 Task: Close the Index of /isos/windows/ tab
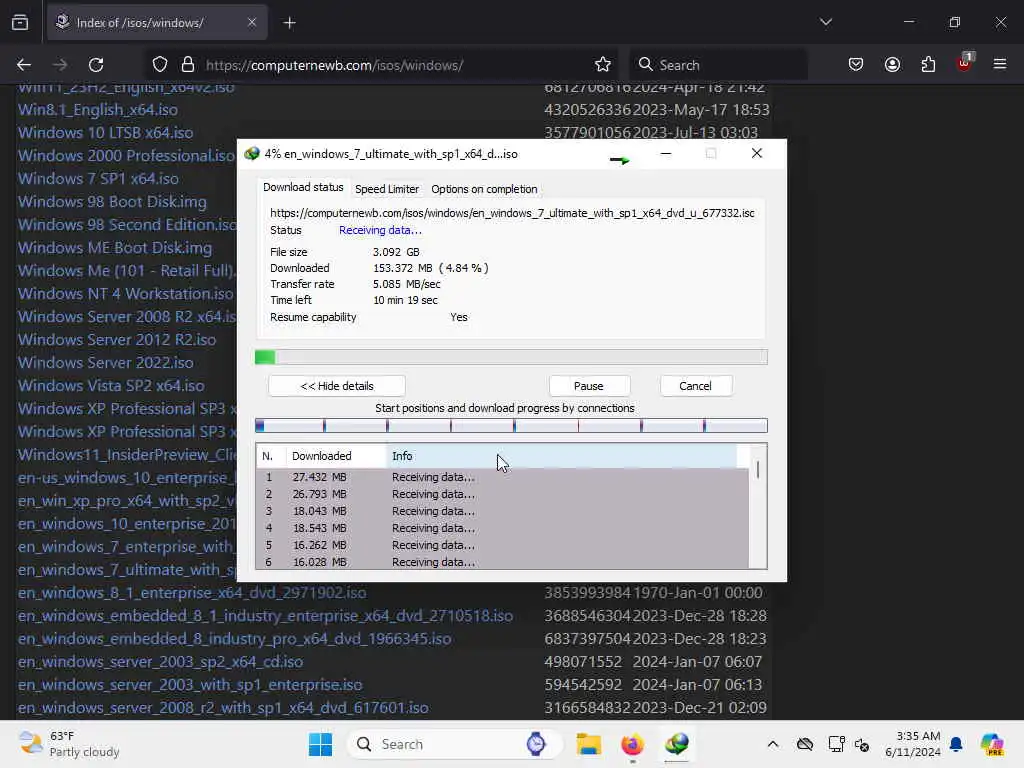pos(252,22)
